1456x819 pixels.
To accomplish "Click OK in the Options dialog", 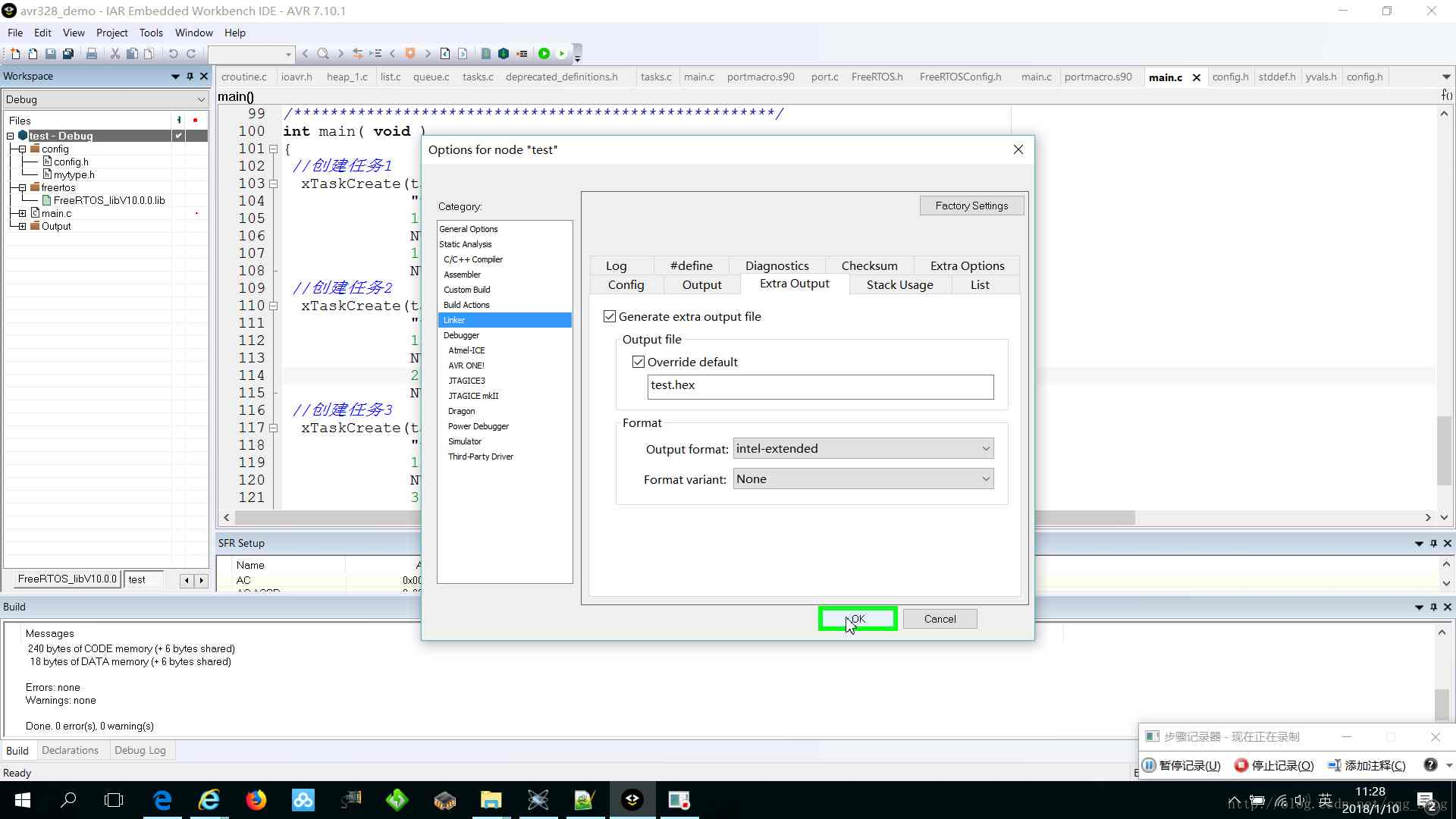I will 858,619.
